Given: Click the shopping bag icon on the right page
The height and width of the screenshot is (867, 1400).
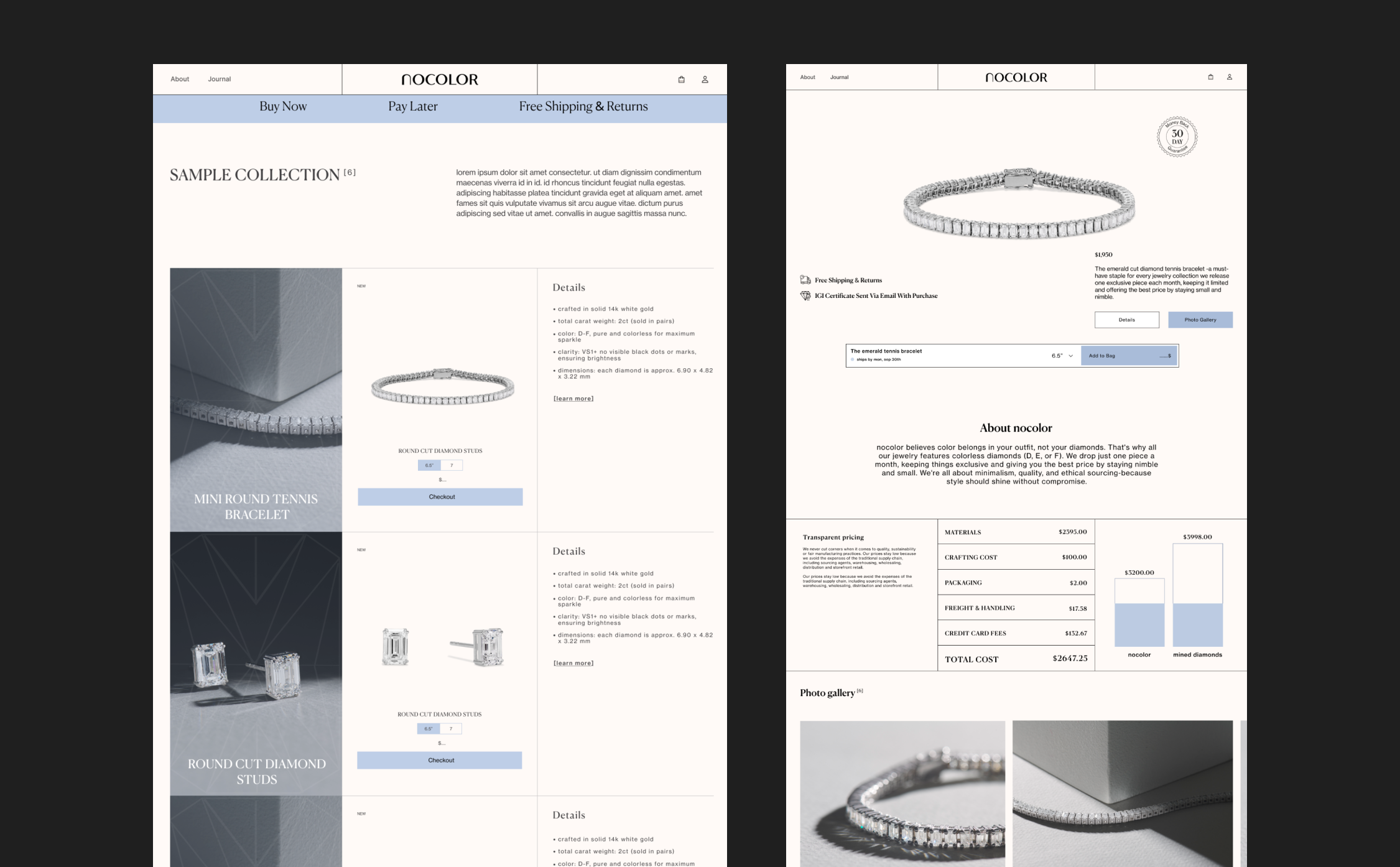Looking at the screenshot, I should [1210, 76].
